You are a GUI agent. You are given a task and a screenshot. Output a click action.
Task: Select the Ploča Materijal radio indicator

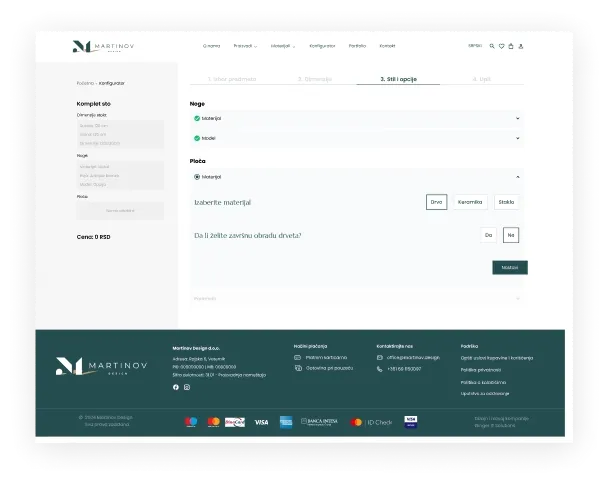pyautogui.click(x=197, y=177)
